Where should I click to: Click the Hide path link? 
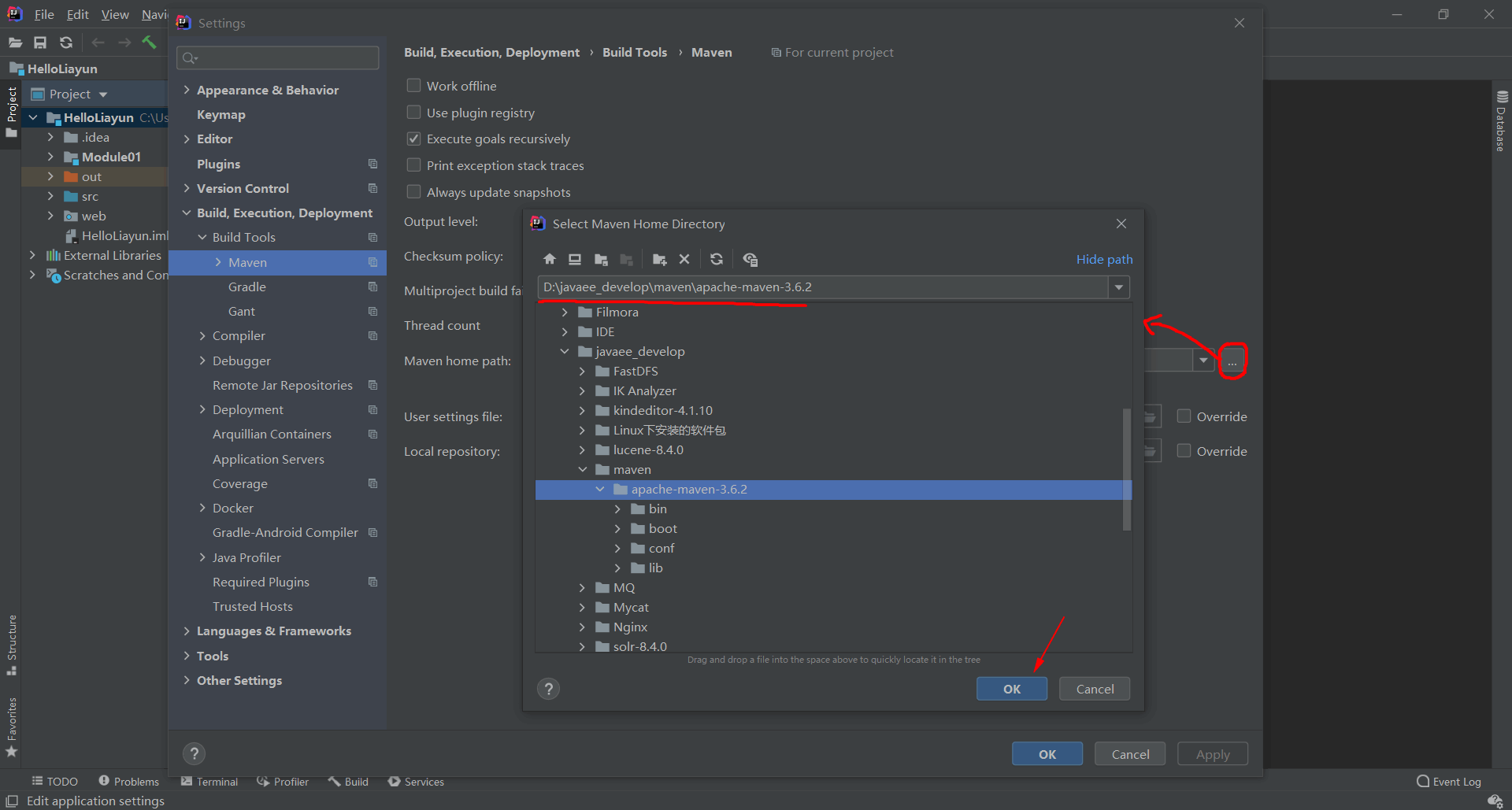1104,259
